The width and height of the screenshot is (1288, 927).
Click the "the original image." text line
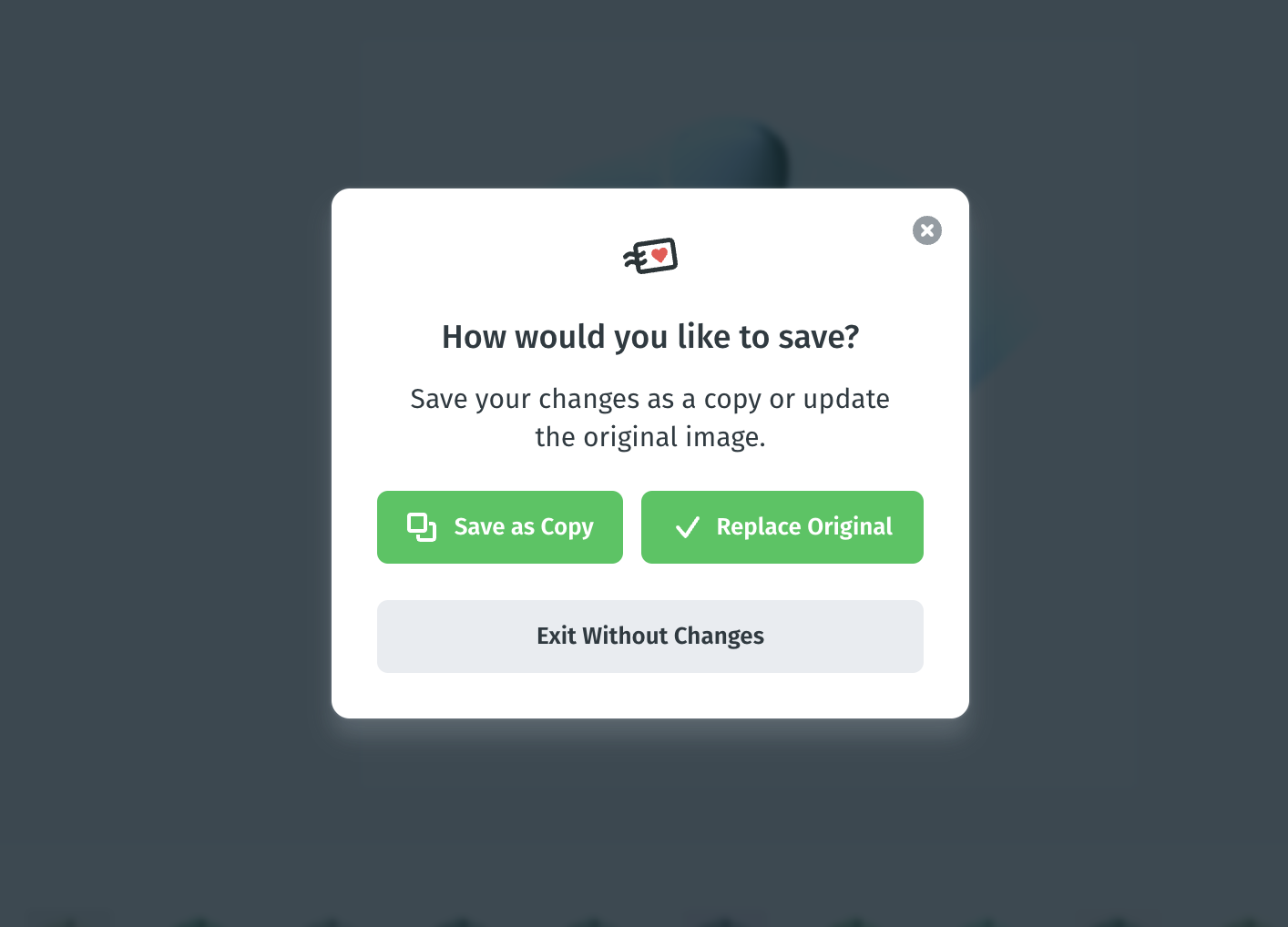(650, 437)
